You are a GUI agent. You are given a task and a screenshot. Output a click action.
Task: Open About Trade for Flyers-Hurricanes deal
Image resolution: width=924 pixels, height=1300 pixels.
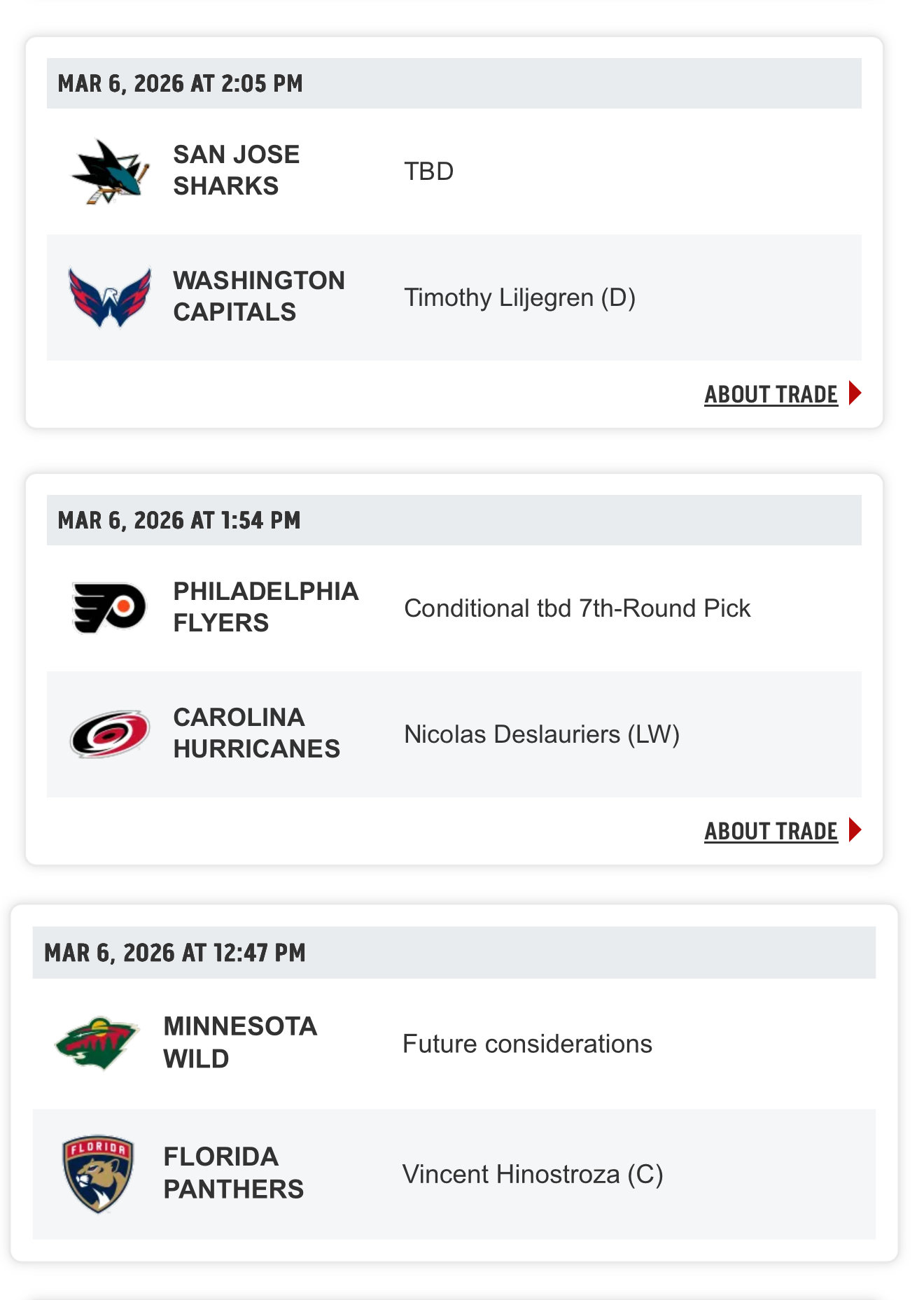point(771,832)
